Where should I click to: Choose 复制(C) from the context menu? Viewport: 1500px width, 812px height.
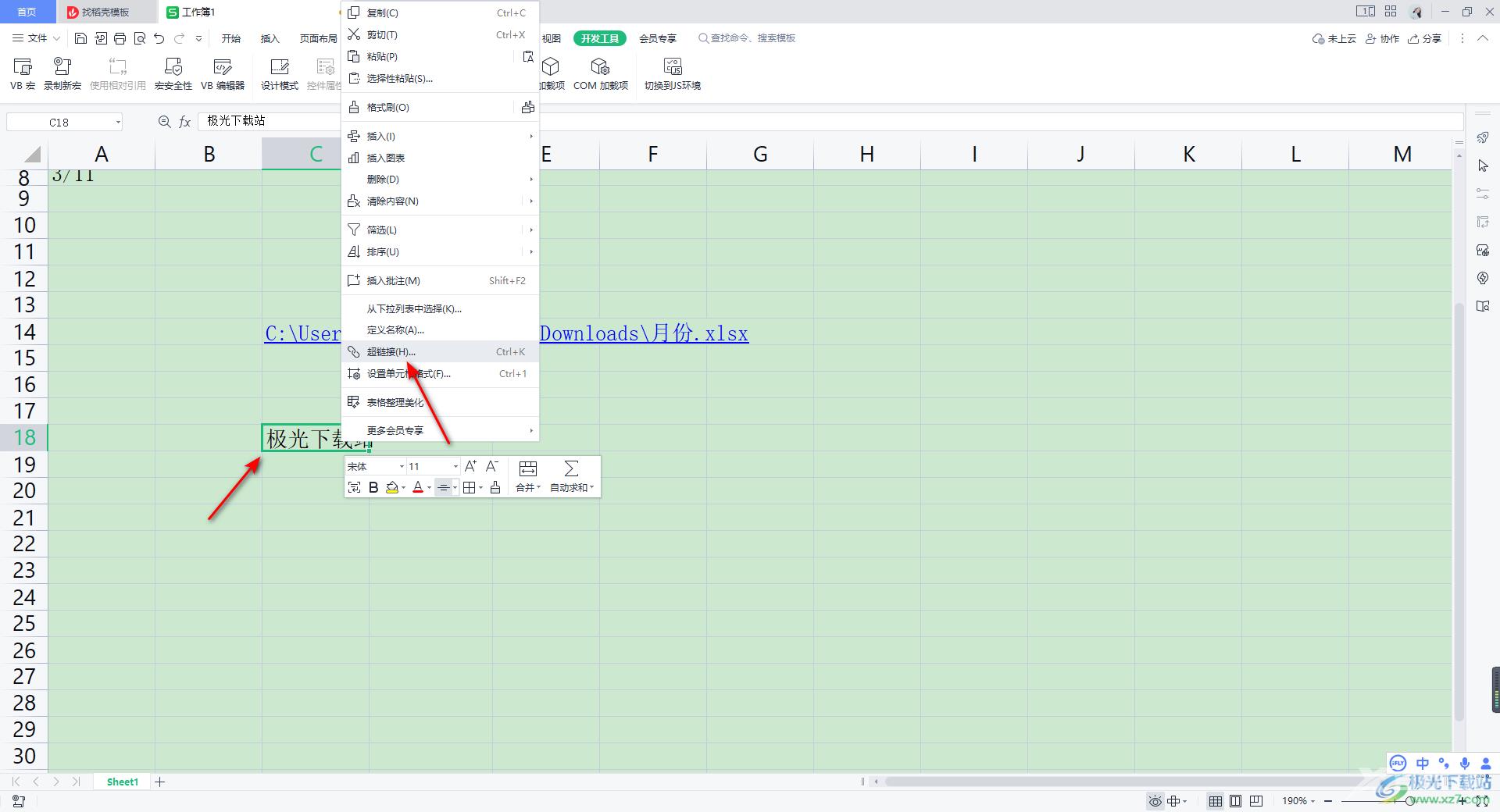(x=441, y=12)
